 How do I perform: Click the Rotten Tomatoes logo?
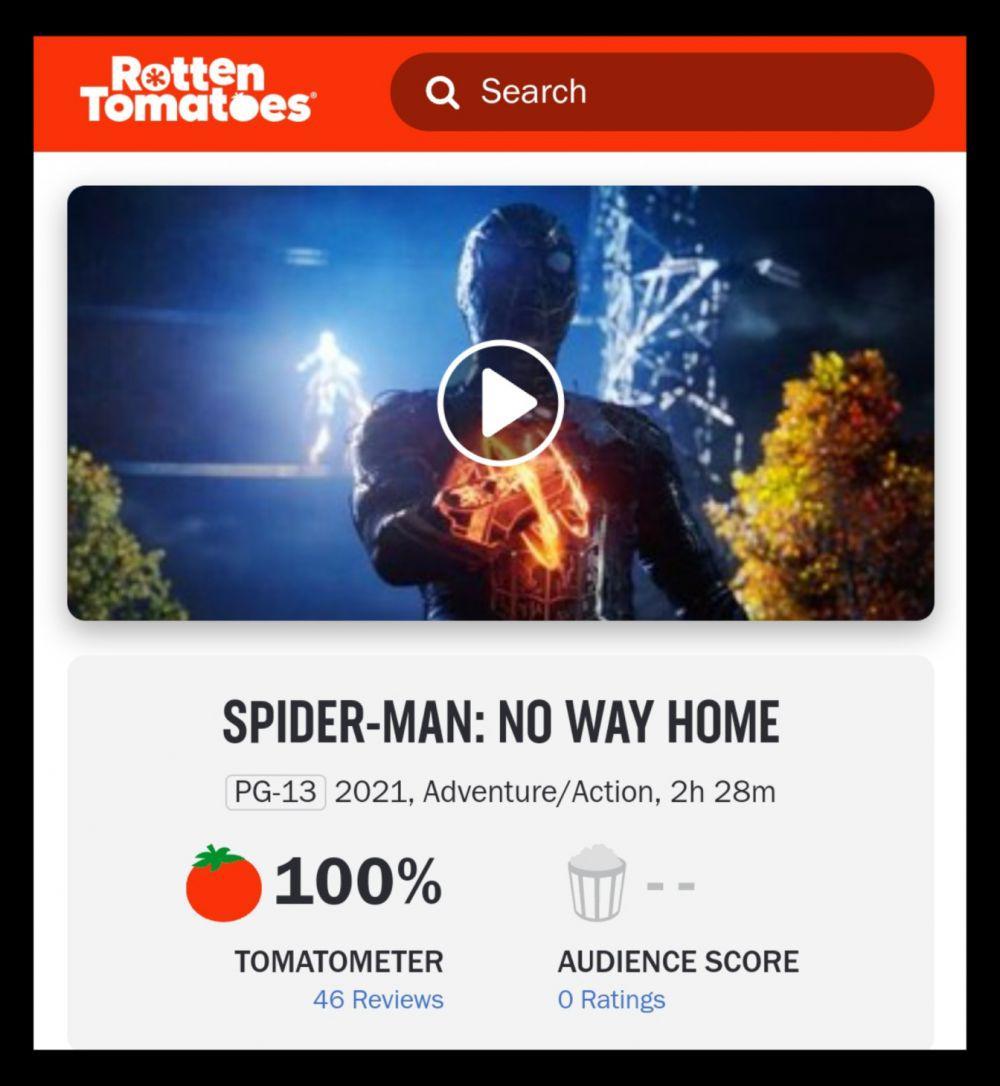(198, 90)
